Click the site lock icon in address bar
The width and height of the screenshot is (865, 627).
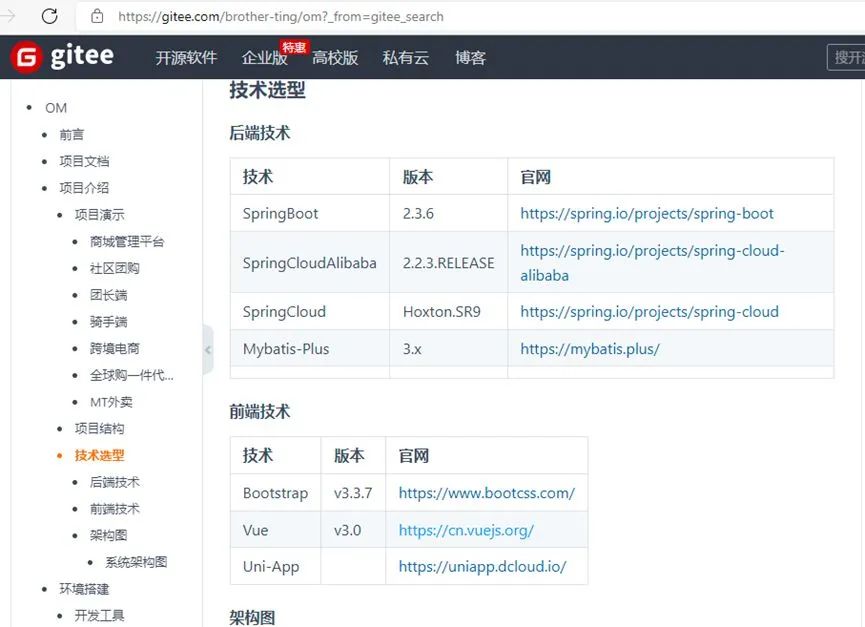pyautogui.click(x=97, y=16)
